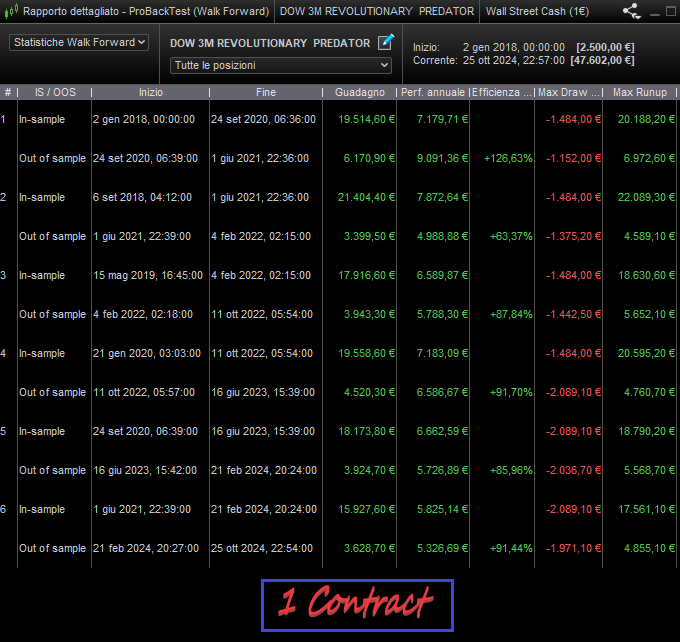Click drawdown value -1.375,20 €
Viewport: 680px width, 642px height.
click(x=573, y=236)
